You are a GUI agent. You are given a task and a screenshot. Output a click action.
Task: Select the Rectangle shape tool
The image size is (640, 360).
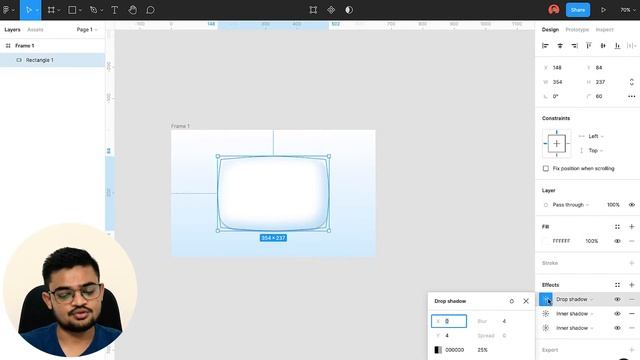coord(72,10)
